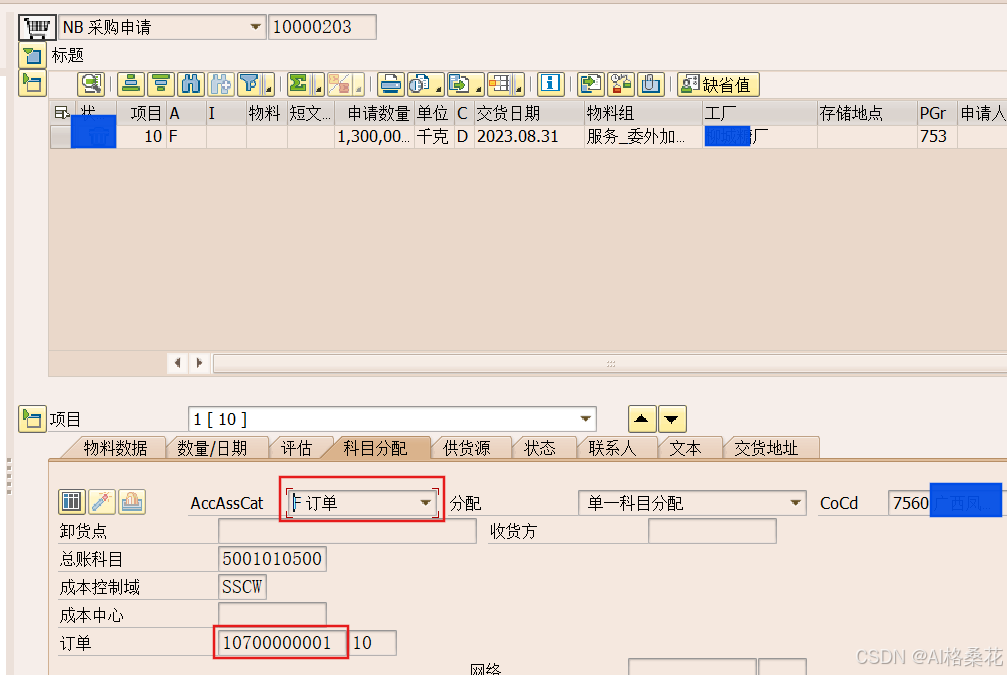Click the 交货日期 column header
Screen dimensions: 1007x675
[x=529, y=114]
